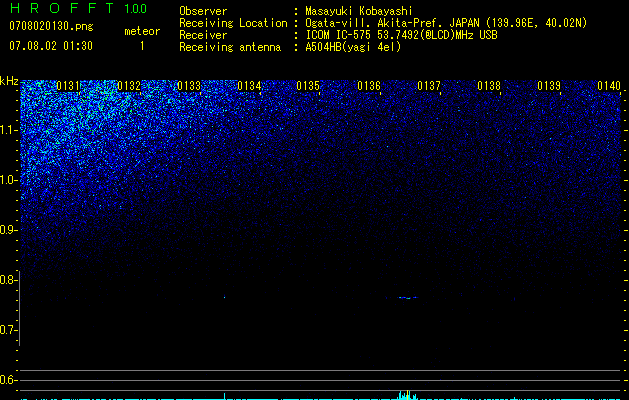This screenshot has width=629, height=400.
Task: Click the 1.0 frequency axis label
Action: 9,180
